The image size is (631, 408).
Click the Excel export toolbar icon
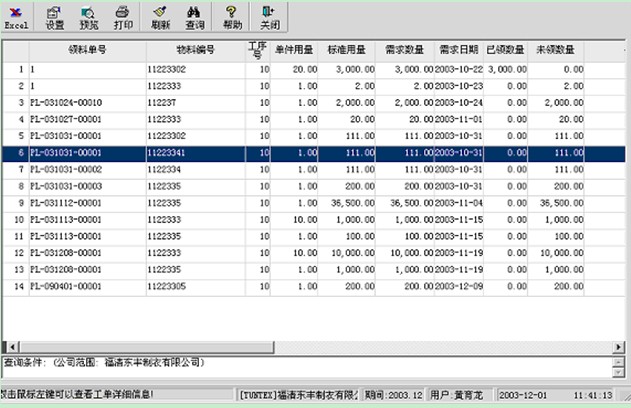(17, 15)
